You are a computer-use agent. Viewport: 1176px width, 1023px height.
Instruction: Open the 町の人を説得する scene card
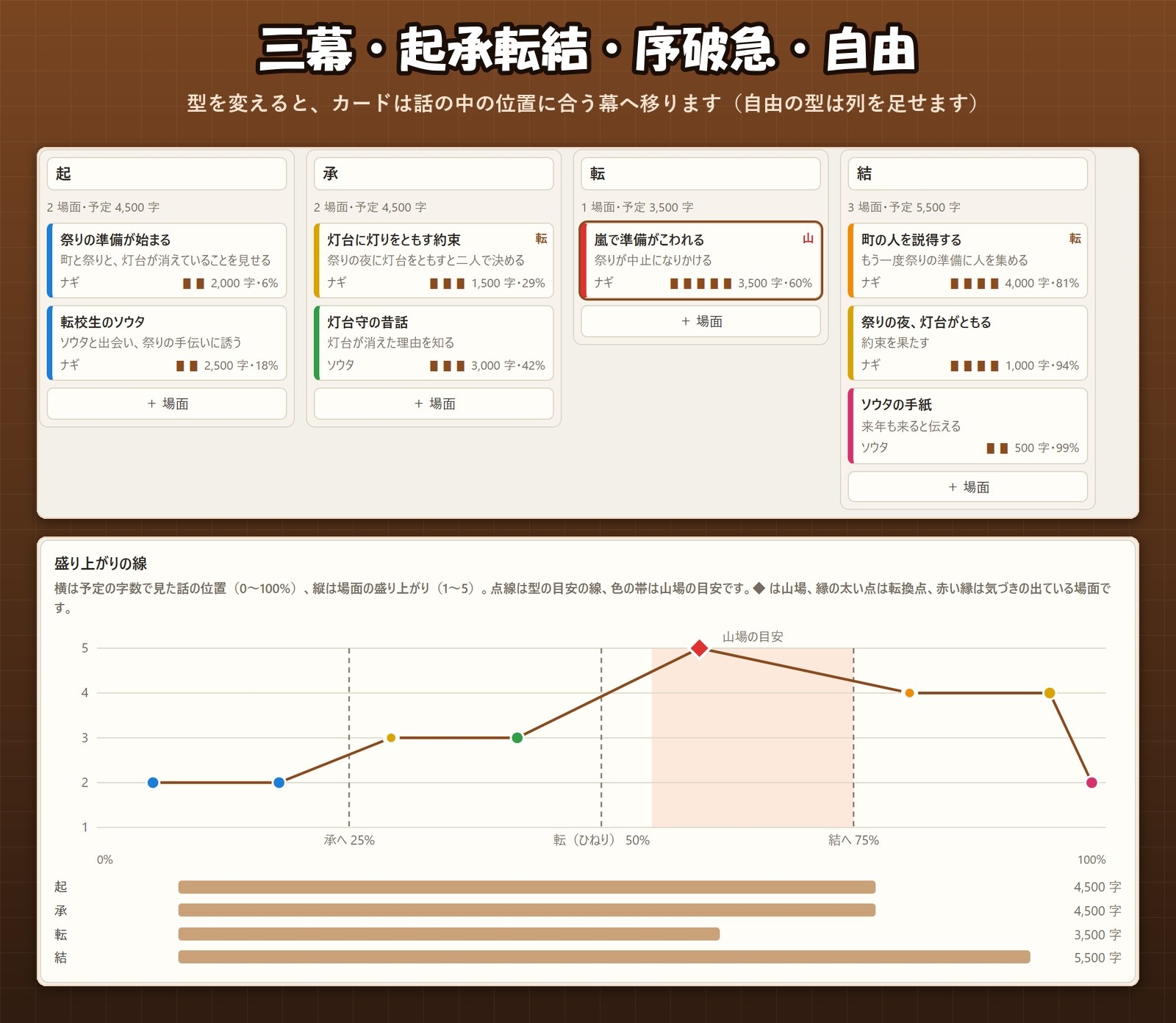click(967, 261)
